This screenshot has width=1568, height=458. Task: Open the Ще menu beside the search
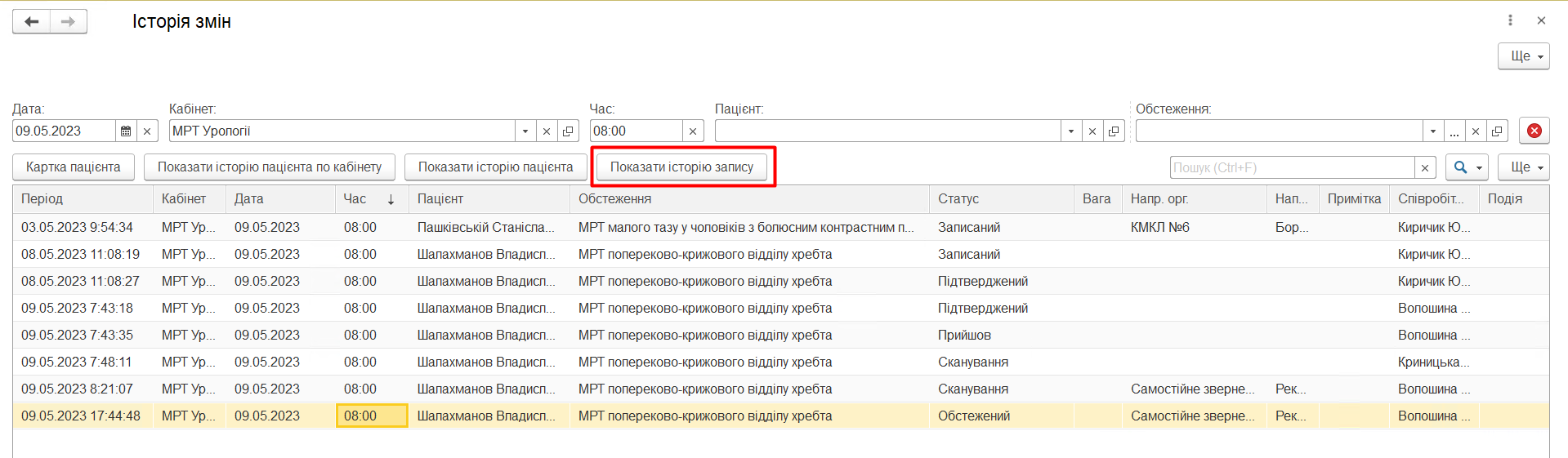click(x=1523, y=167)
